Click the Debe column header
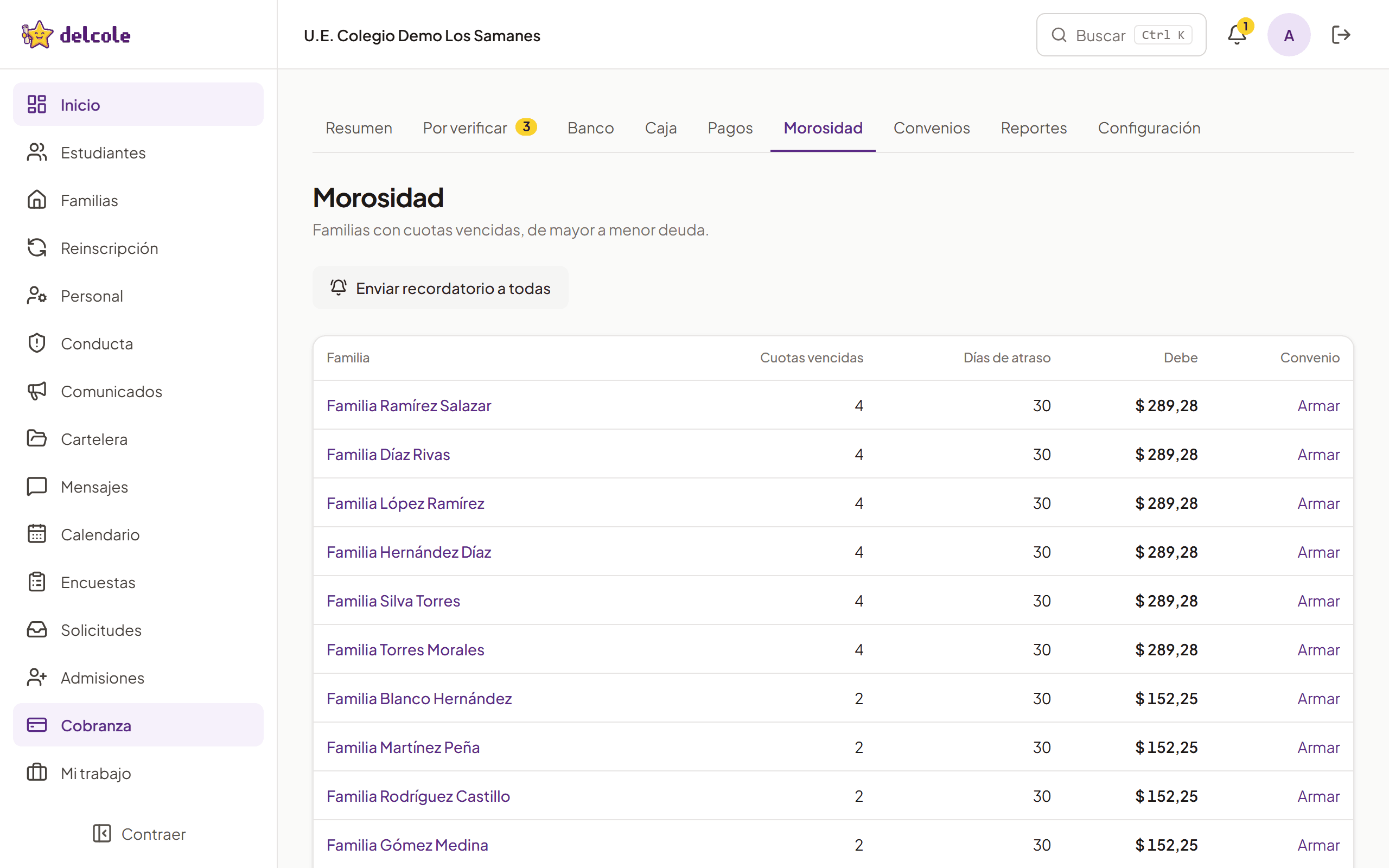Viewport: 1389px width, 868px height. tap(1181, 358)
